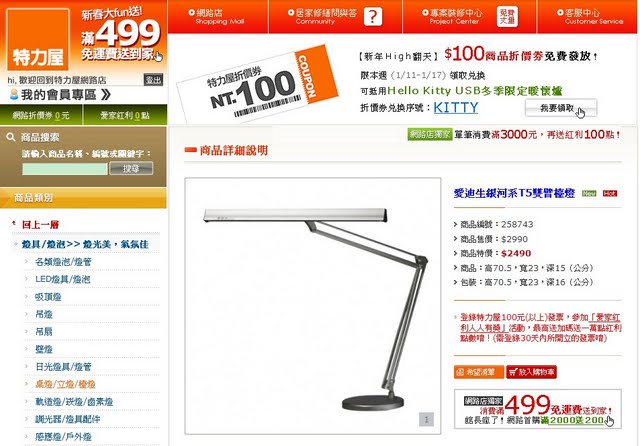This screenshot has width=640, height=446.
Task: Click the 特力屋 orange logo
Action: point(38,39)
